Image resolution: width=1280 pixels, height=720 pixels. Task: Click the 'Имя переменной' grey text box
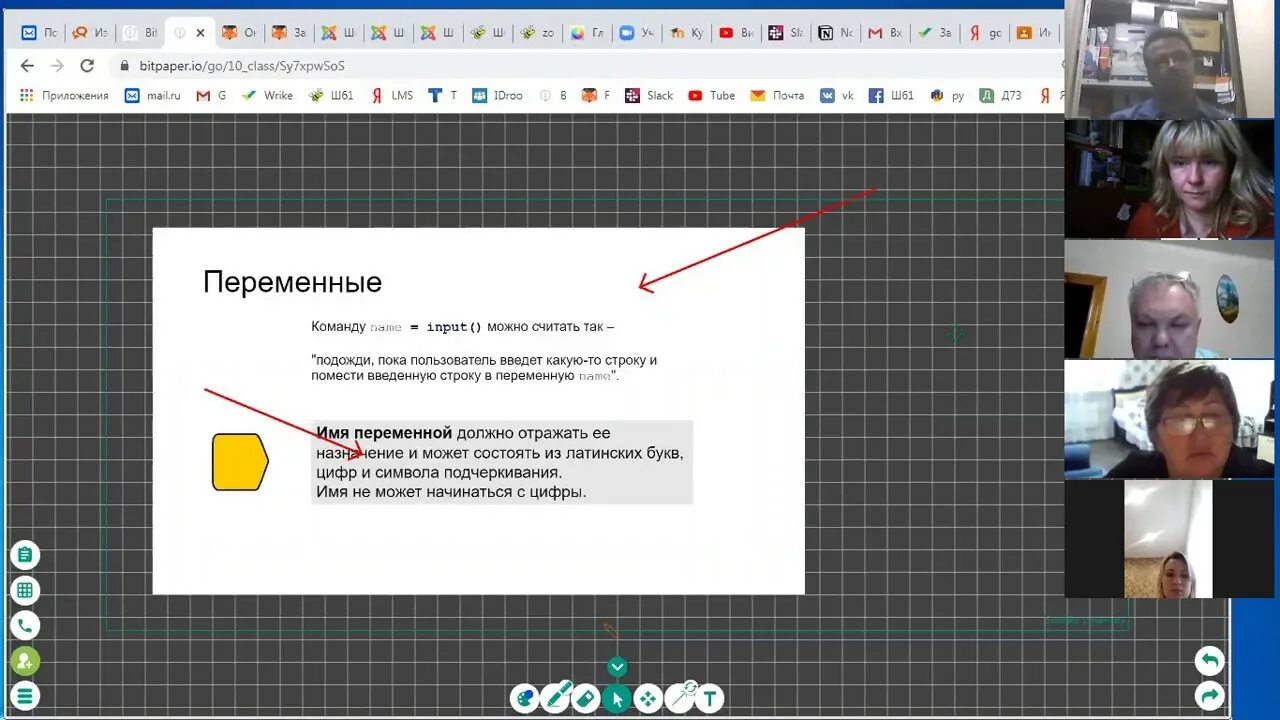pos(502,462)
